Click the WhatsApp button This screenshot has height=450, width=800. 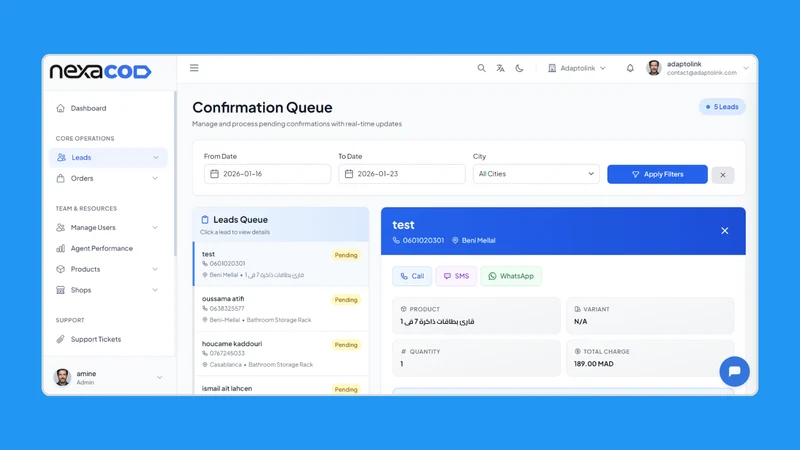511,276
